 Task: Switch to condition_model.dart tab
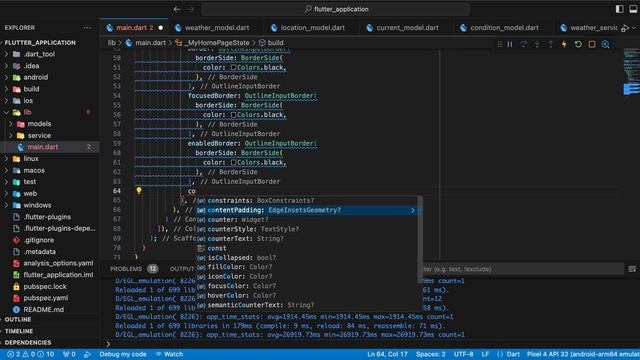(504, 28)
